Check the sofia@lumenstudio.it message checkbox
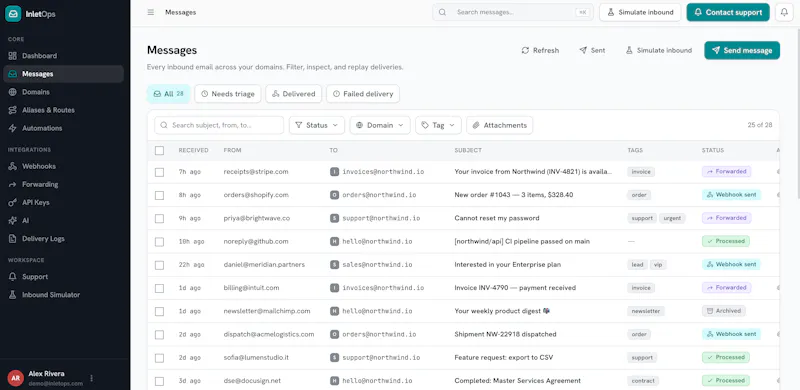Screen dimensions: 800x390 [160, 358]
